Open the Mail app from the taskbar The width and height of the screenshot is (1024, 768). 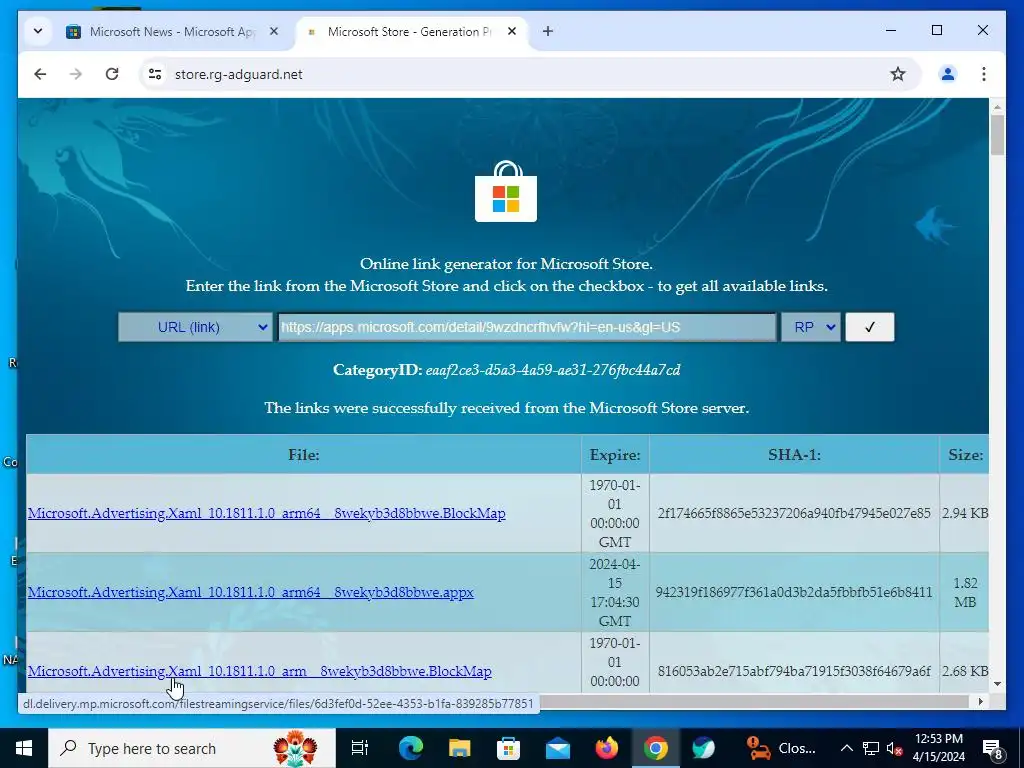(x=558, y=748)
